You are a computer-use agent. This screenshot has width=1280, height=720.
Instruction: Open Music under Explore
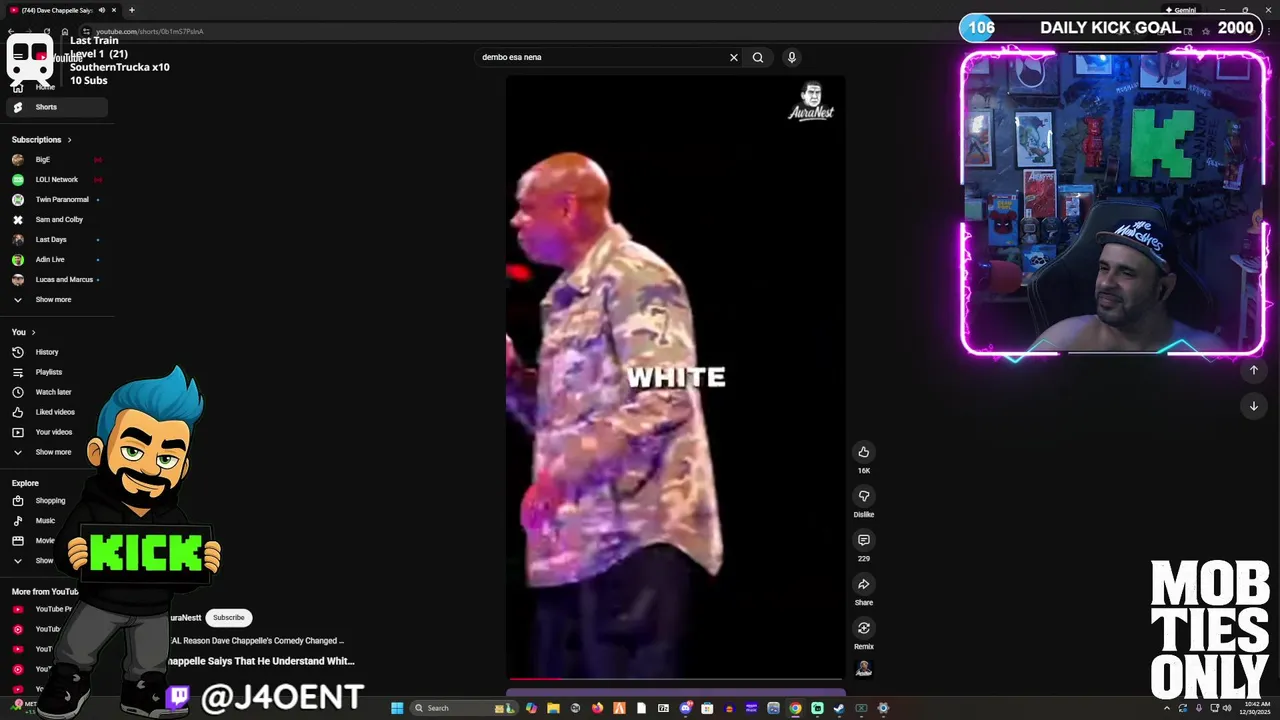click(45, 521)
